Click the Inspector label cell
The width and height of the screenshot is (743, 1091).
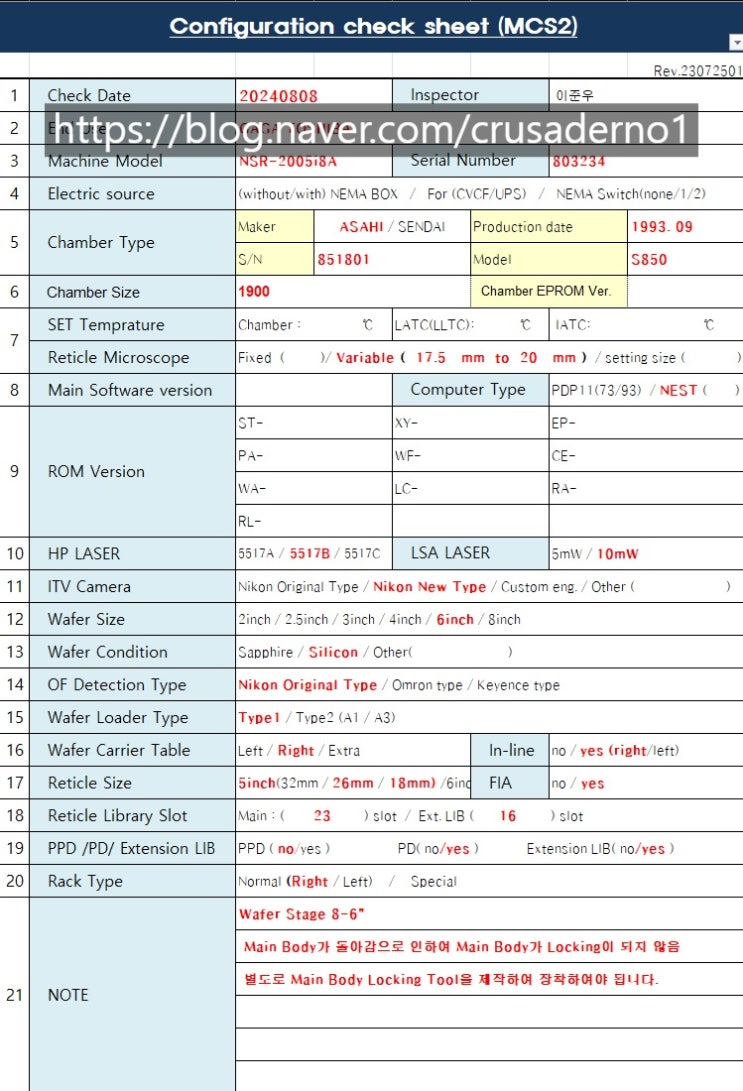coord(470,95)
